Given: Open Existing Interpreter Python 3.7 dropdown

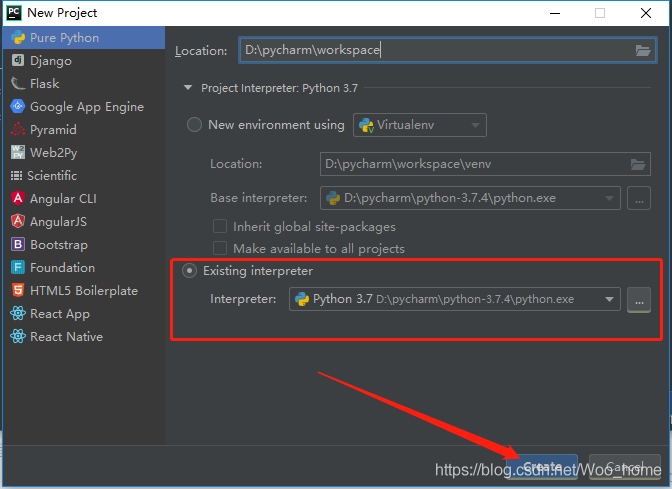Looking at the screenshot, I should (x=455, y=299).
